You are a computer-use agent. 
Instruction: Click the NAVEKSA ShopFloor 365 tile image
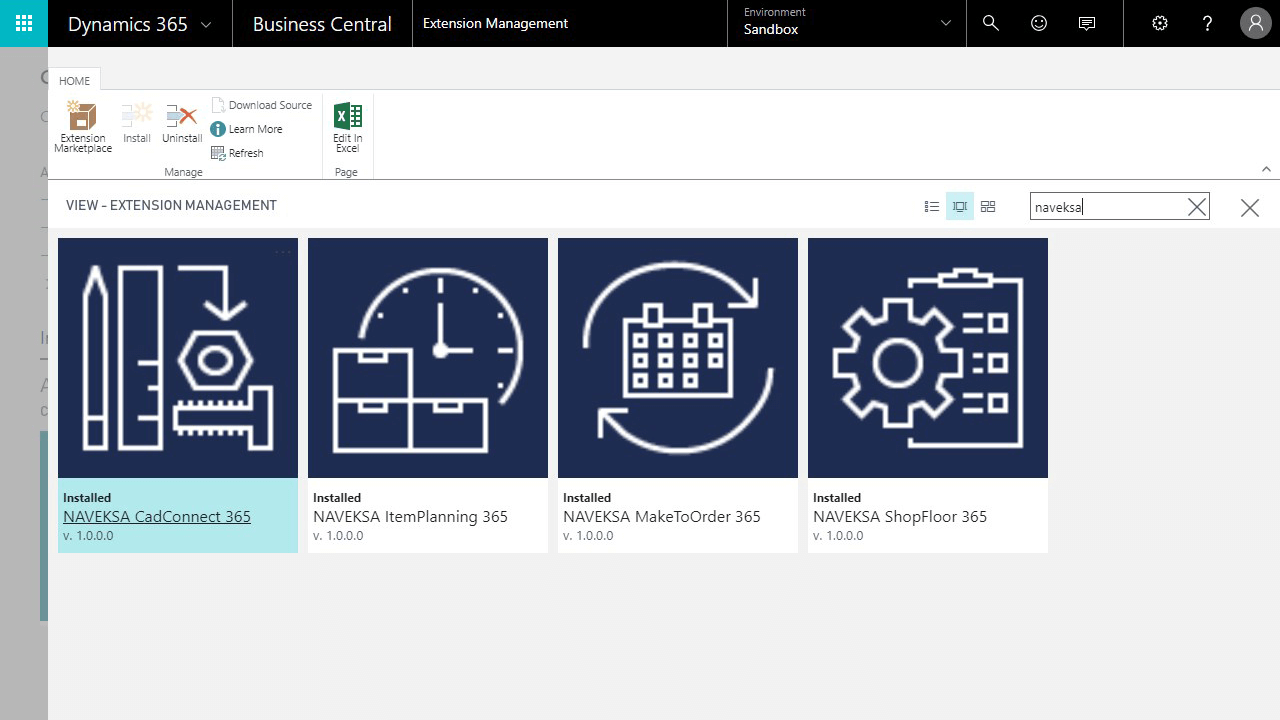coord(927,358)
